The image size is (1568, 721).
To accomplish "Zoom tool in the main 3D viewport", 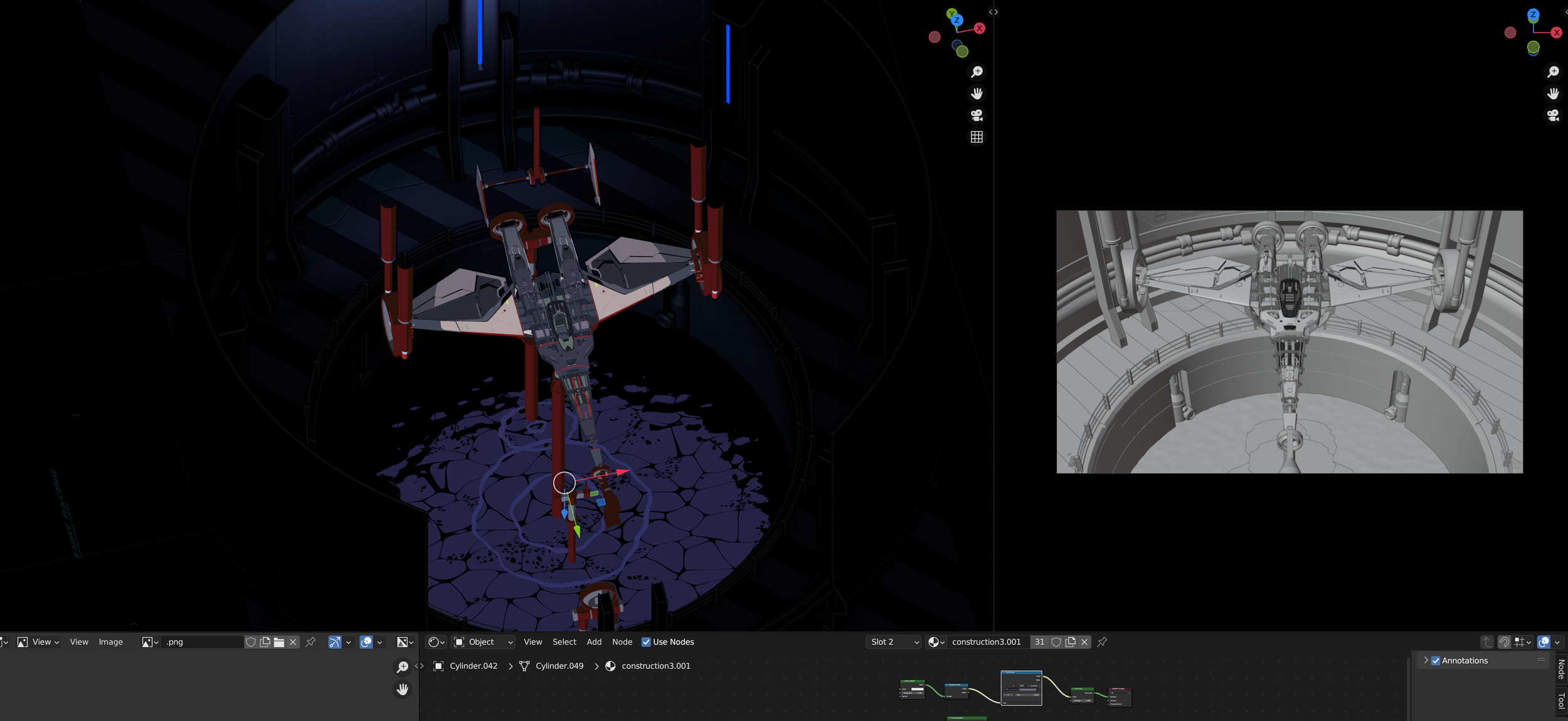I will pos(977,72).
